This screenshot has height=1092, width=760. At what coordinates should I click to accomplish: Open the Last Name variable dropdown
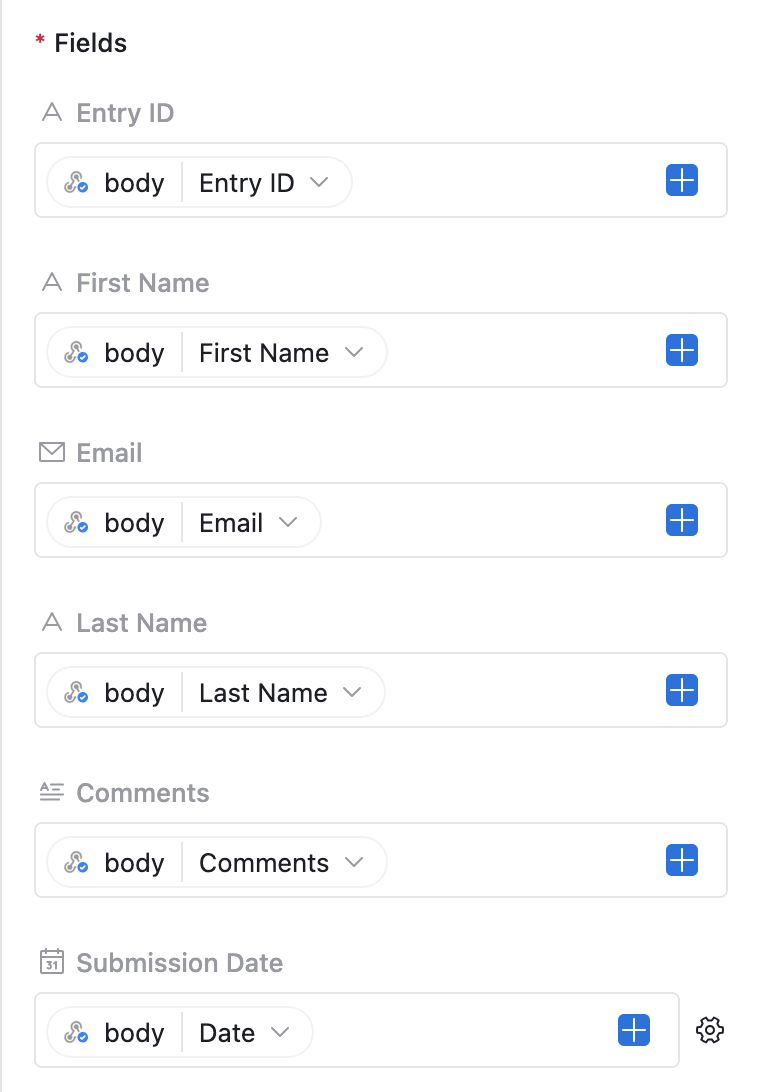352,693
